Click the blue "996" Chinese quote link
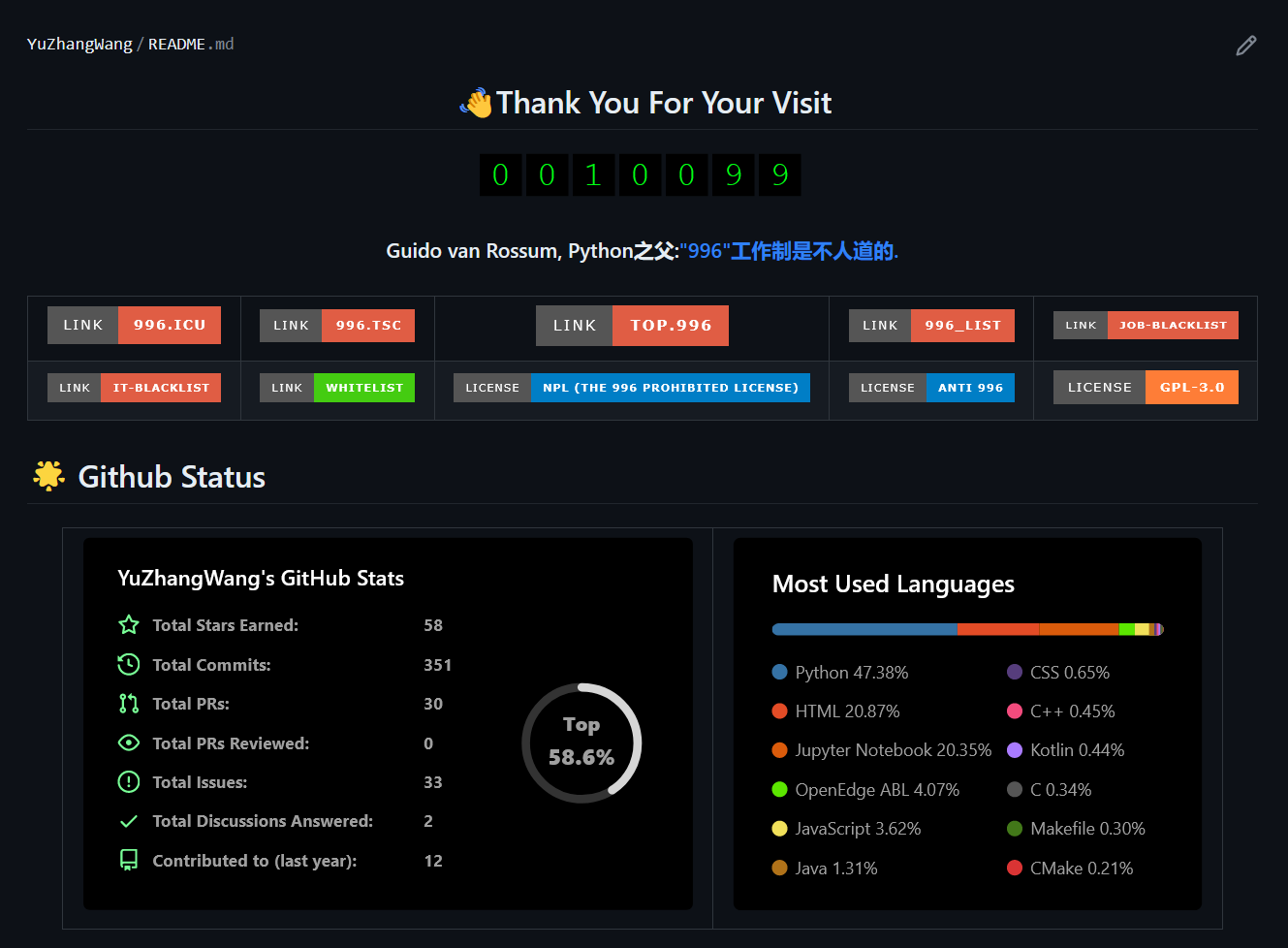 (x=790, y=251)
